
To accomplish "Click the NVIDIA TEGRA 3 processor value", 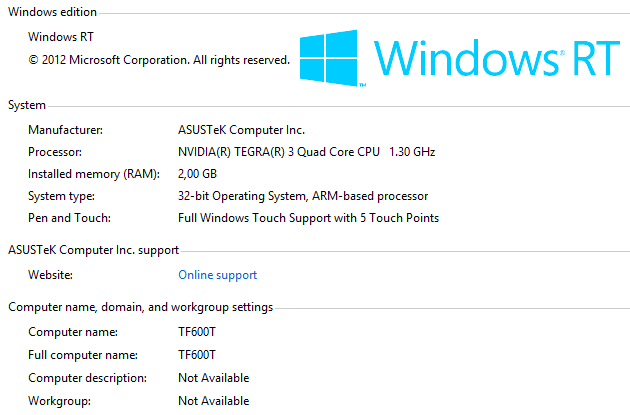I will (x=306, y=152).
